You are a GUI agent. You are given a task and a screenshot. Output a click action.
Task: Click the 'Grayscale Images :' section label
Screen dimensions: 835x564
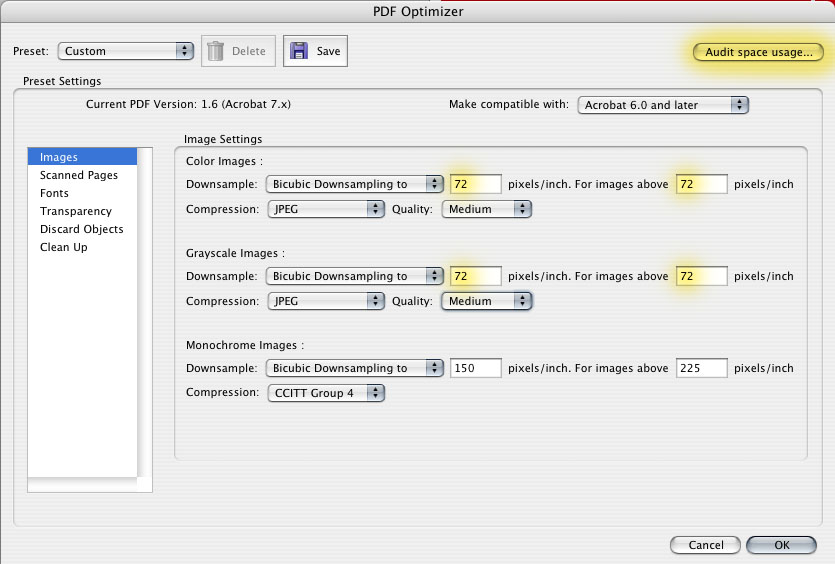pyautogui.click(x=235, y=254)
